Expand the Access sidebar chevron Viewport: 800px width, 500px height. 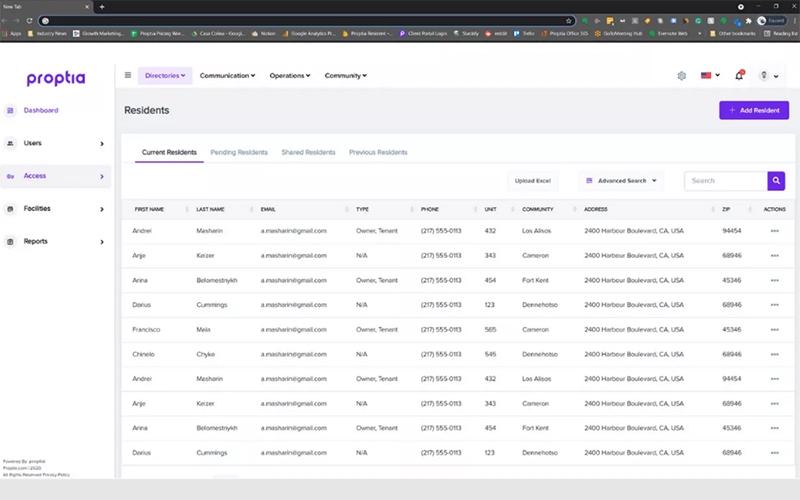tap(102, 177)
